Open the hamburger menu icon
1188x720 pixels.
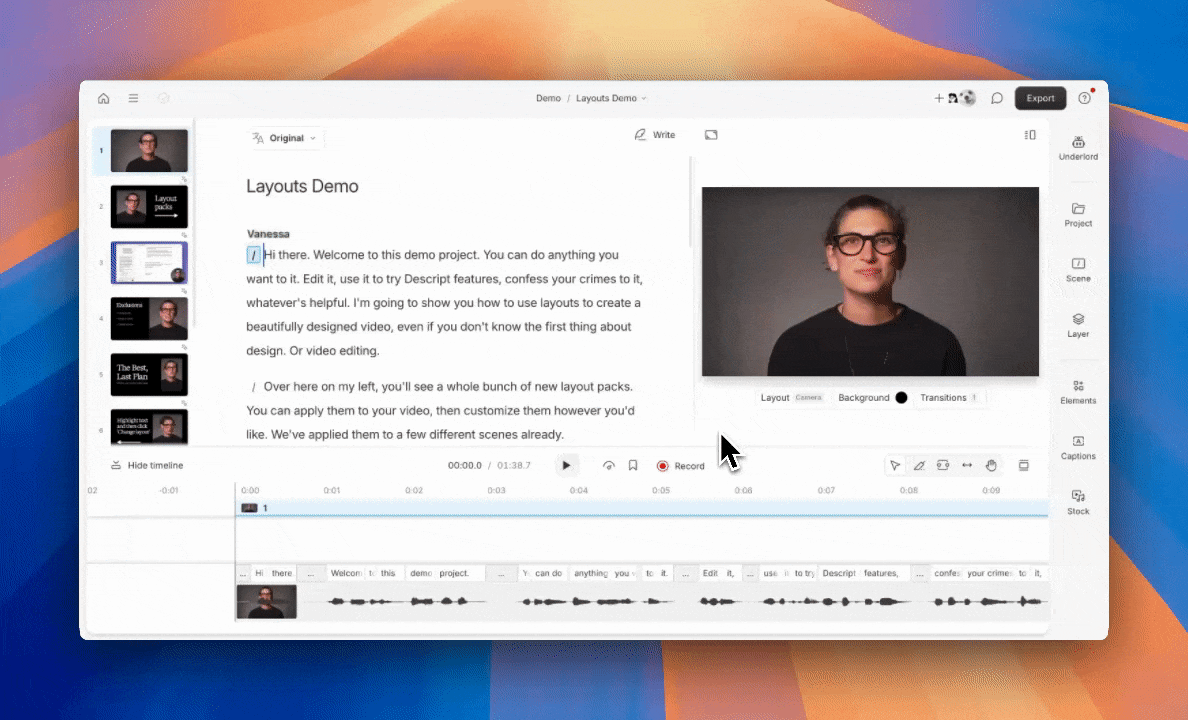[133, 99]
